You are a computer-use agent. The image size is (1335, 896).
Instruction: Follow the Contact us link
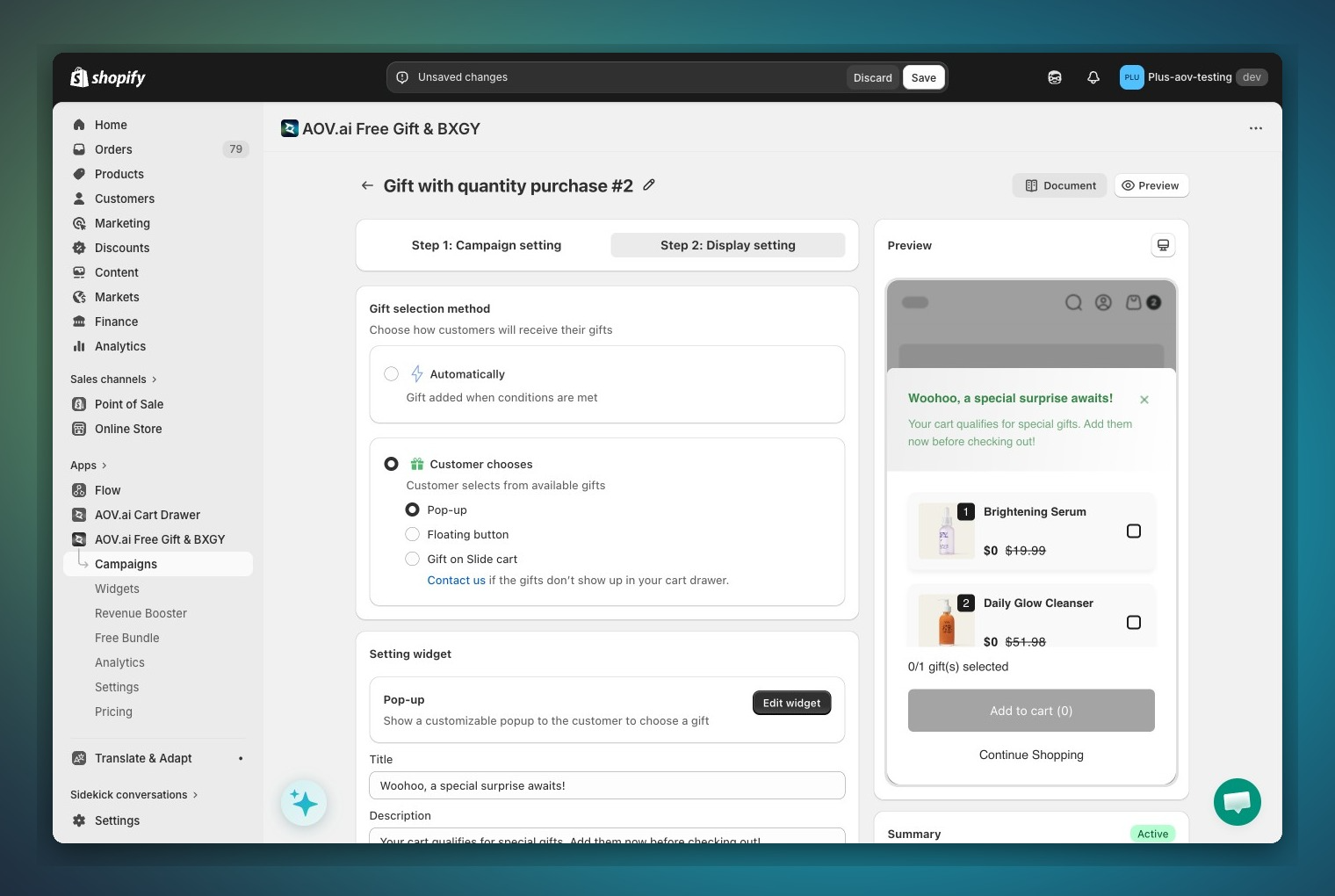point(456,581)
